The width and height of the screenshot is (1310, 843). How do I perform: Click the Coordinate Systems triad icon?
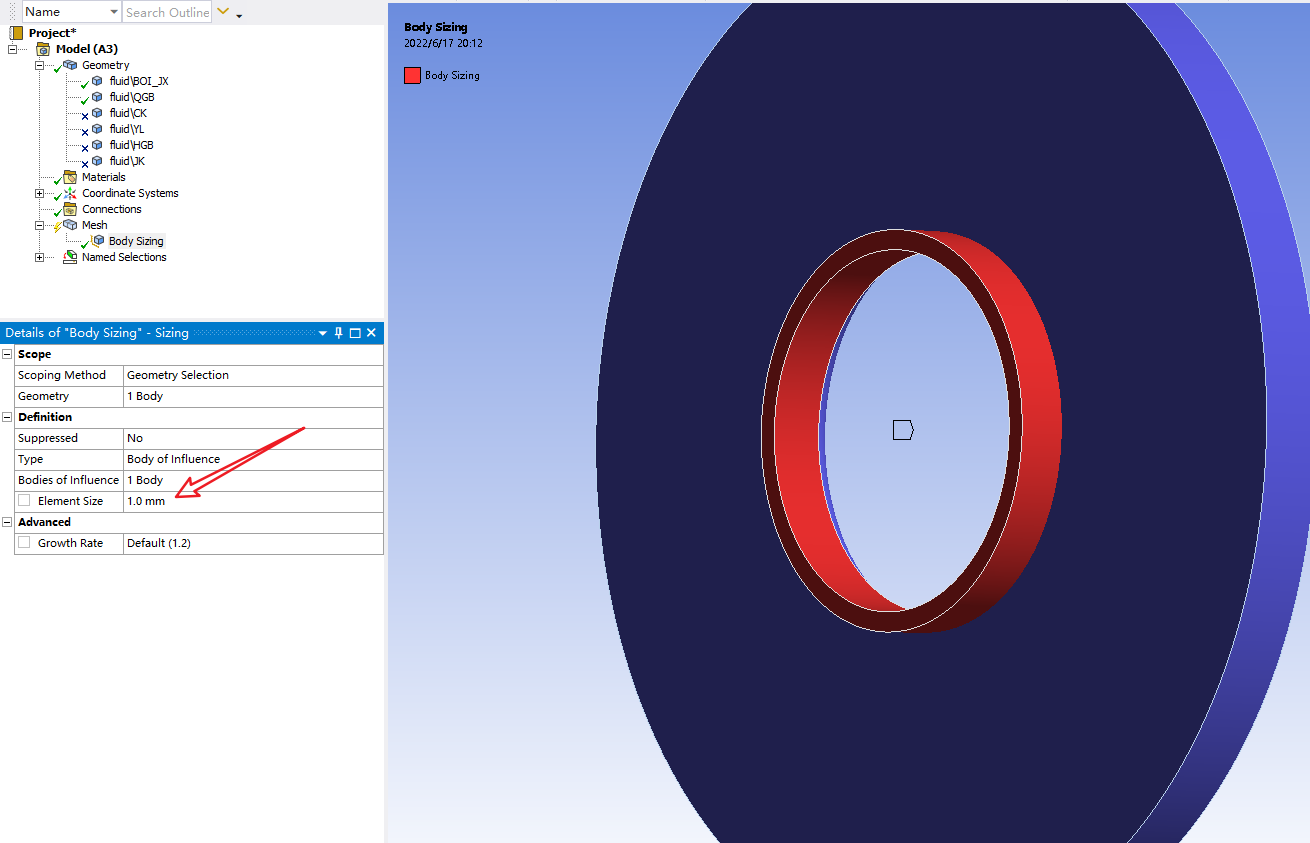tap(70, 193)
